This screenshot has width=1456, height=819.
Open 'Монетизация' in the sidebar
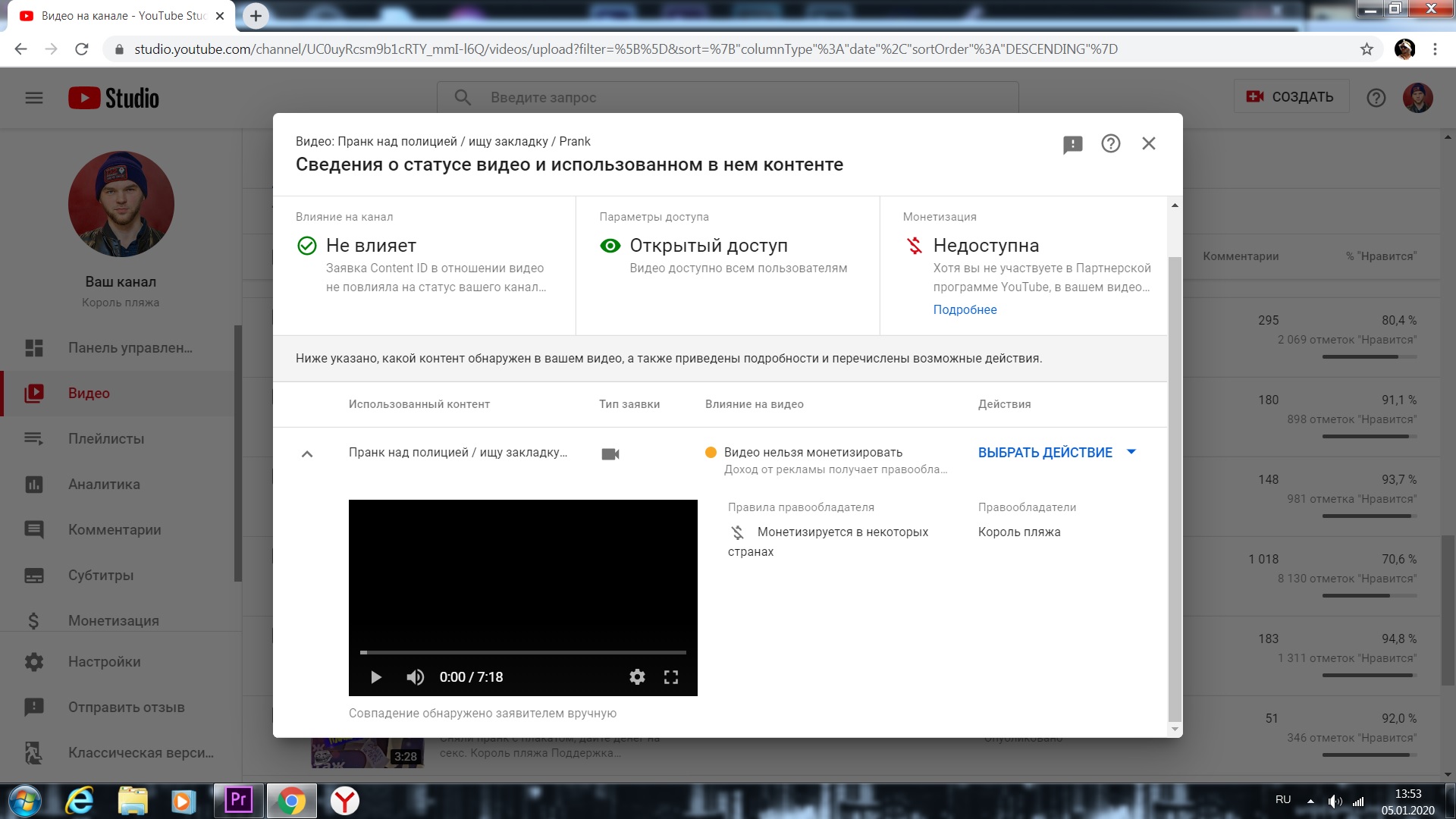(118, 620)
